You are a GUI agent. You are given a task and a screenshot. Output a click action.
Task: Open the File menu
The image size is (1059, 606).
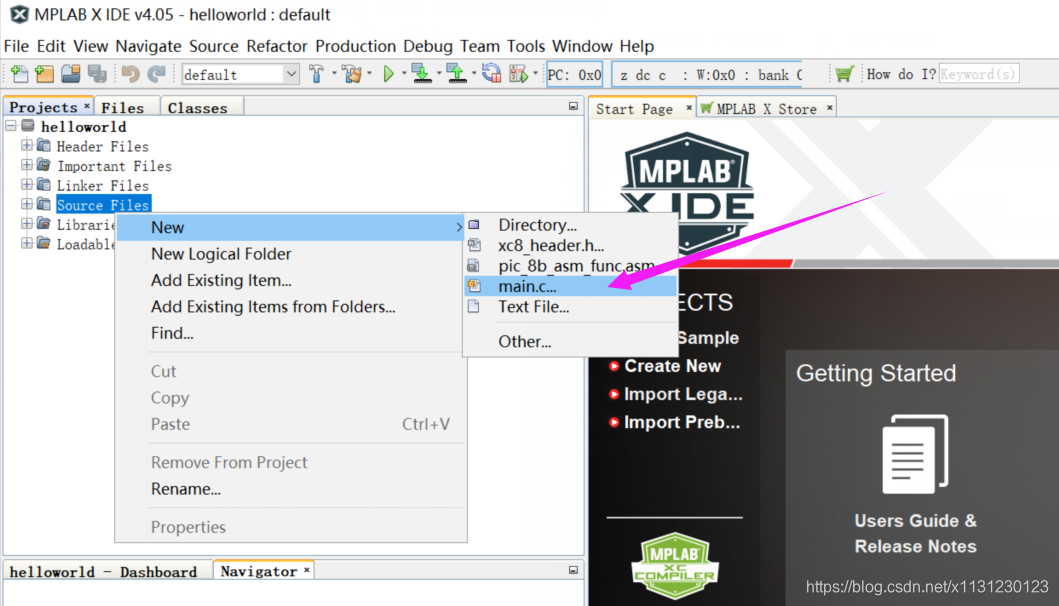(x=16, y=46)
